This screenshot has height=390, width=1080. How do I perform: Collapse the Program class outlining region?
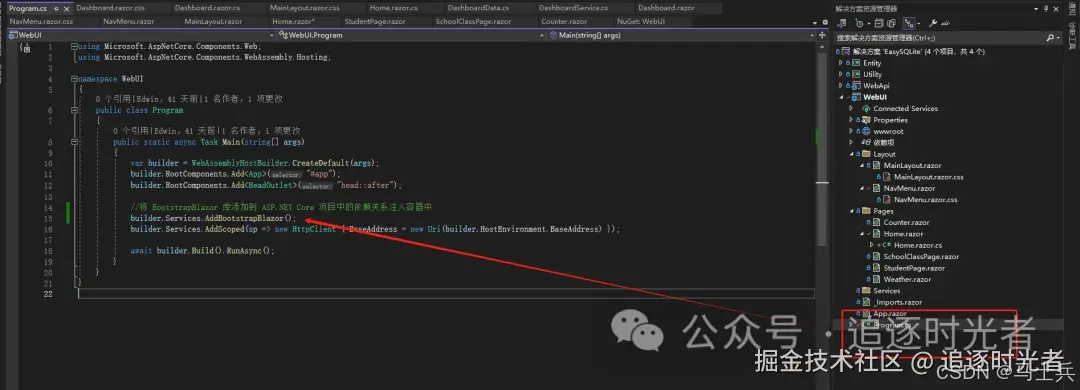(74, 110)
